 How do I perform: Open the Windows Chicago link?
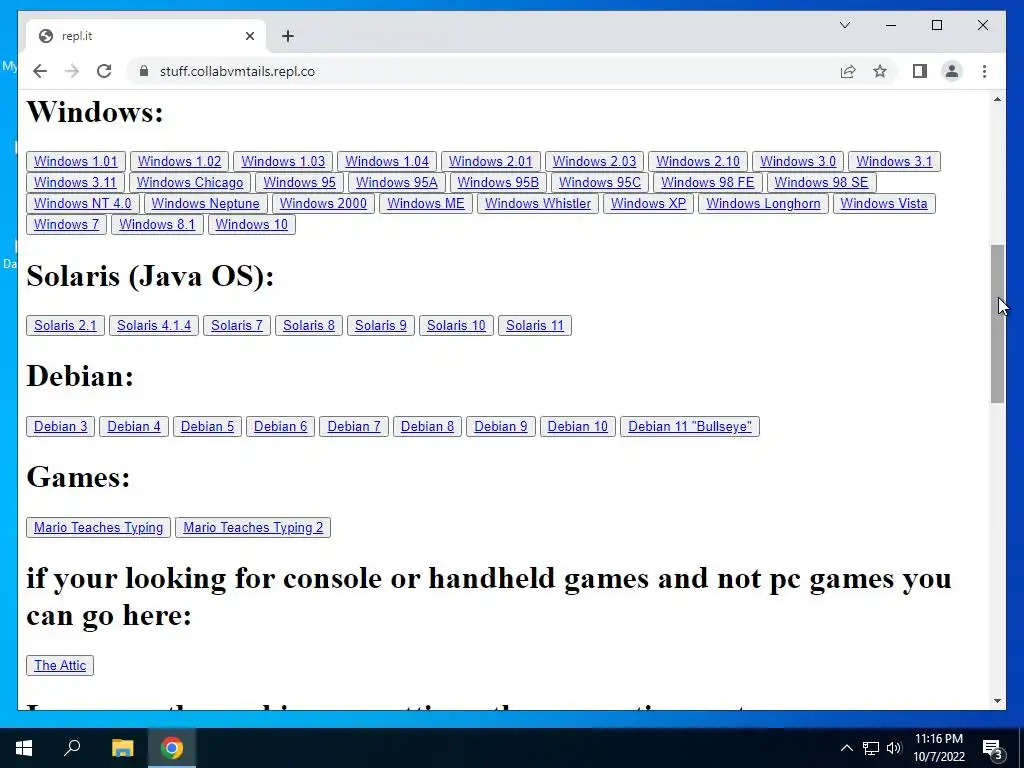pos(190,182)
